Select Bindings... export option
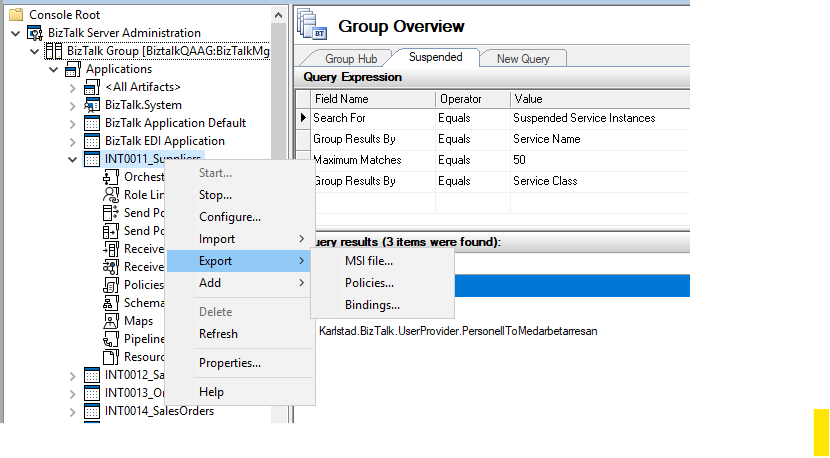Image resolution: width=830 pixels, height=458 pixels. [382, 306]
